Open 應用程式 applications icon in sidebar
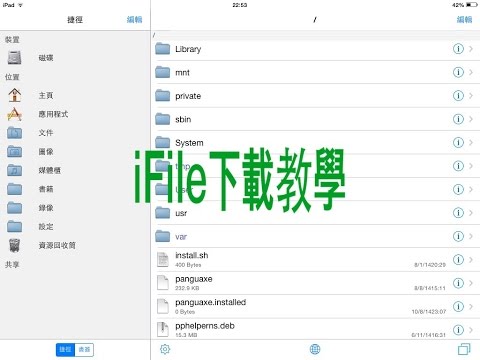Viewport: 480px width, 360px height. pos(14,114)
